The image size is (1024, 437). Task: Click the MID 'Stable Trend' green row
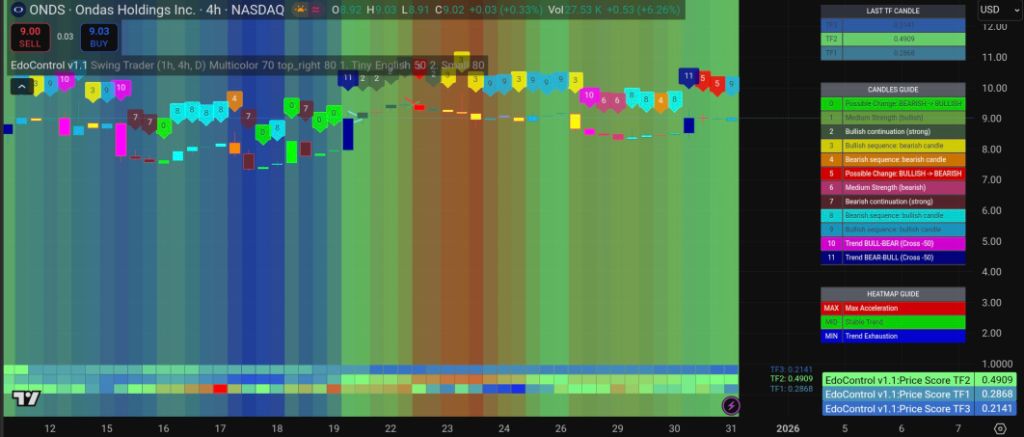(893, 322)
